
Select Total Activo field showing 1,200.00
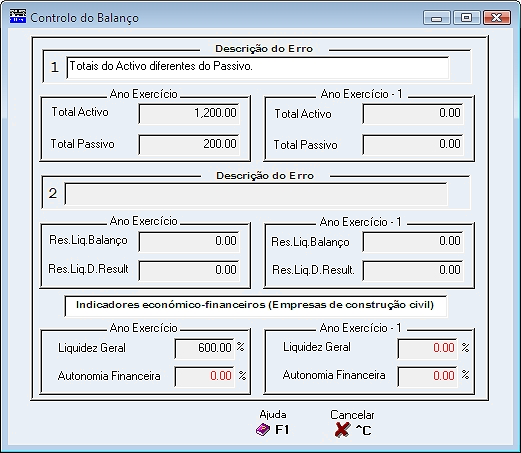(189, 114)
